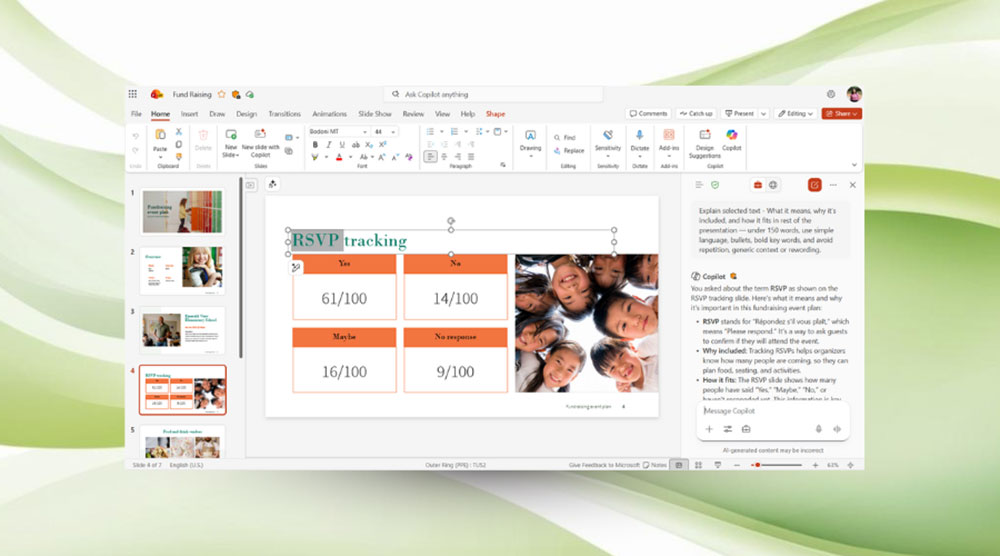Screen dimensions: 1000x556
Task: Select the web globe icon in Copilot pane
Action: 773,185
